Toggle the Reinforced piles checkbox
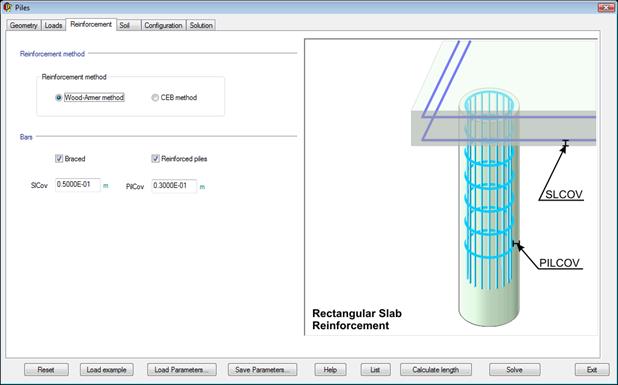Image resolution: width=618 pixels, height=385 pixels. 155,159
